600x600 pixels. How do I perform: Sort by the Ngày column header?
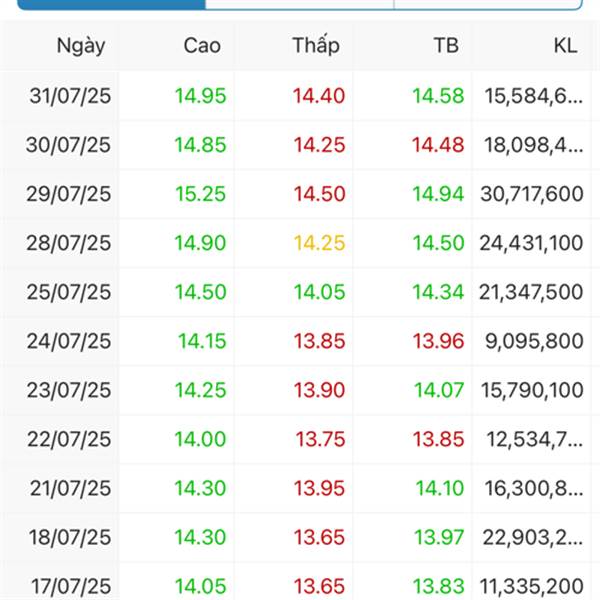[x=80, y=45]
